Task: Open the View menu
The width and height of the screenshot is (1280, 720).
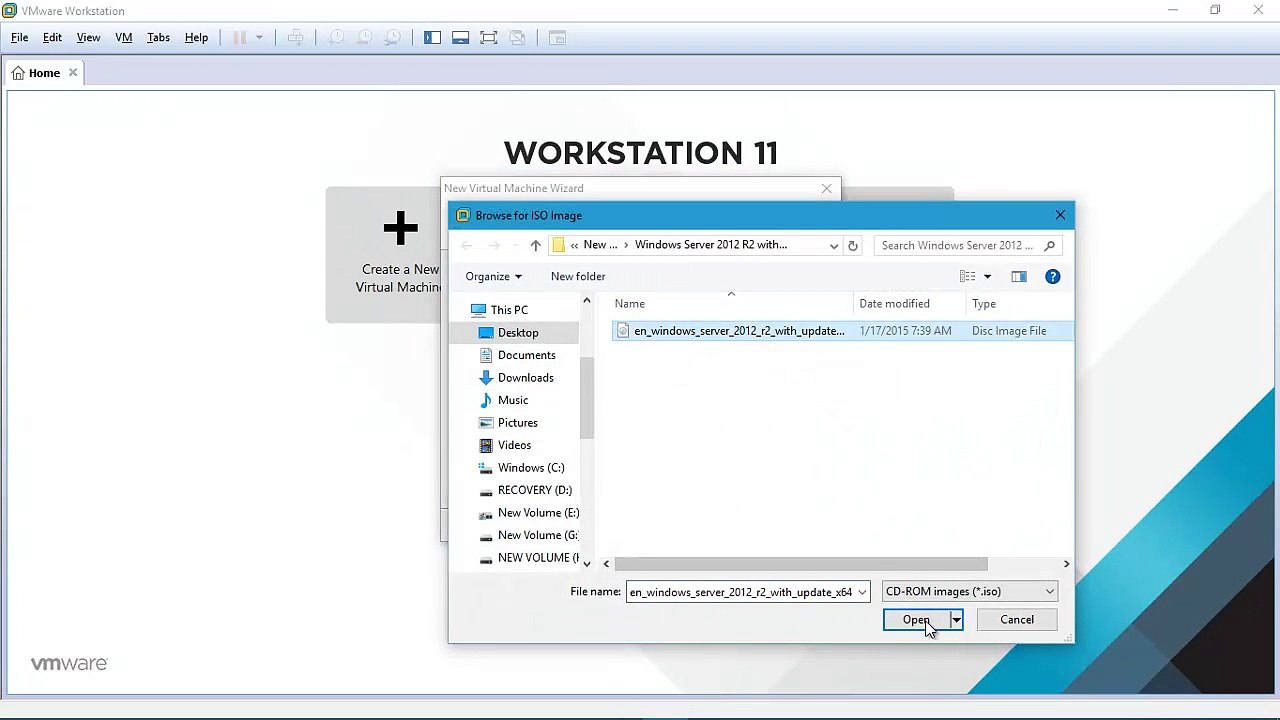Action: click(88, 38)
